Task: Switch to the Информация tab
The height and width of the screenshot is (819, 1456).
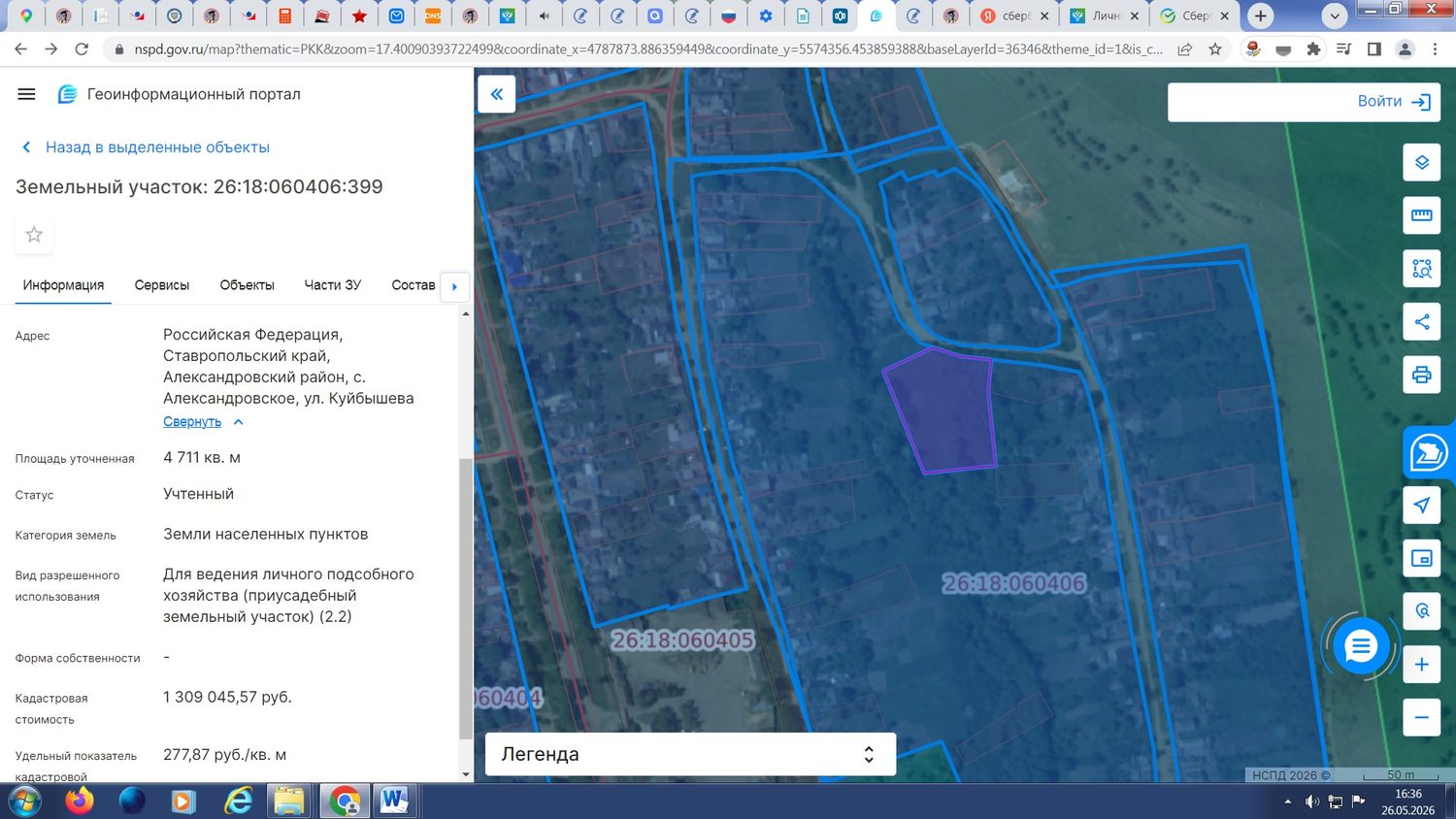Action: coord(63,285)
